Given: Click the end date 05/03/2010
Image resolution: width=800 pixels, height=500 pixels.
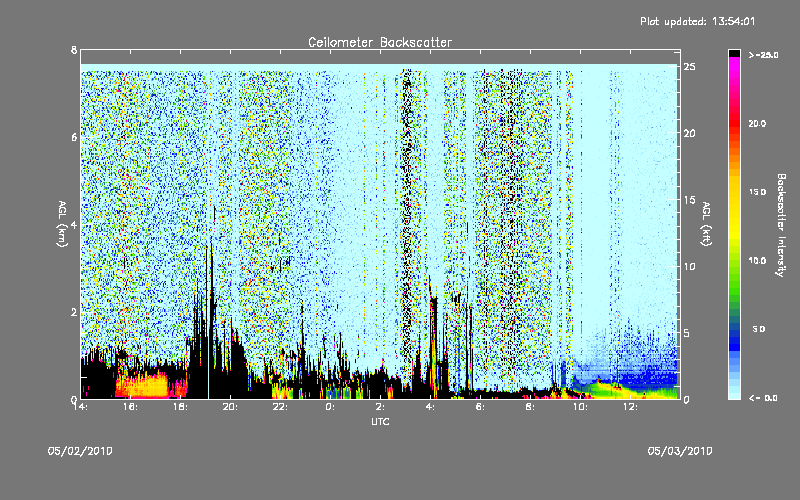Looking at the screenshot, I should (x=680, y=451).
